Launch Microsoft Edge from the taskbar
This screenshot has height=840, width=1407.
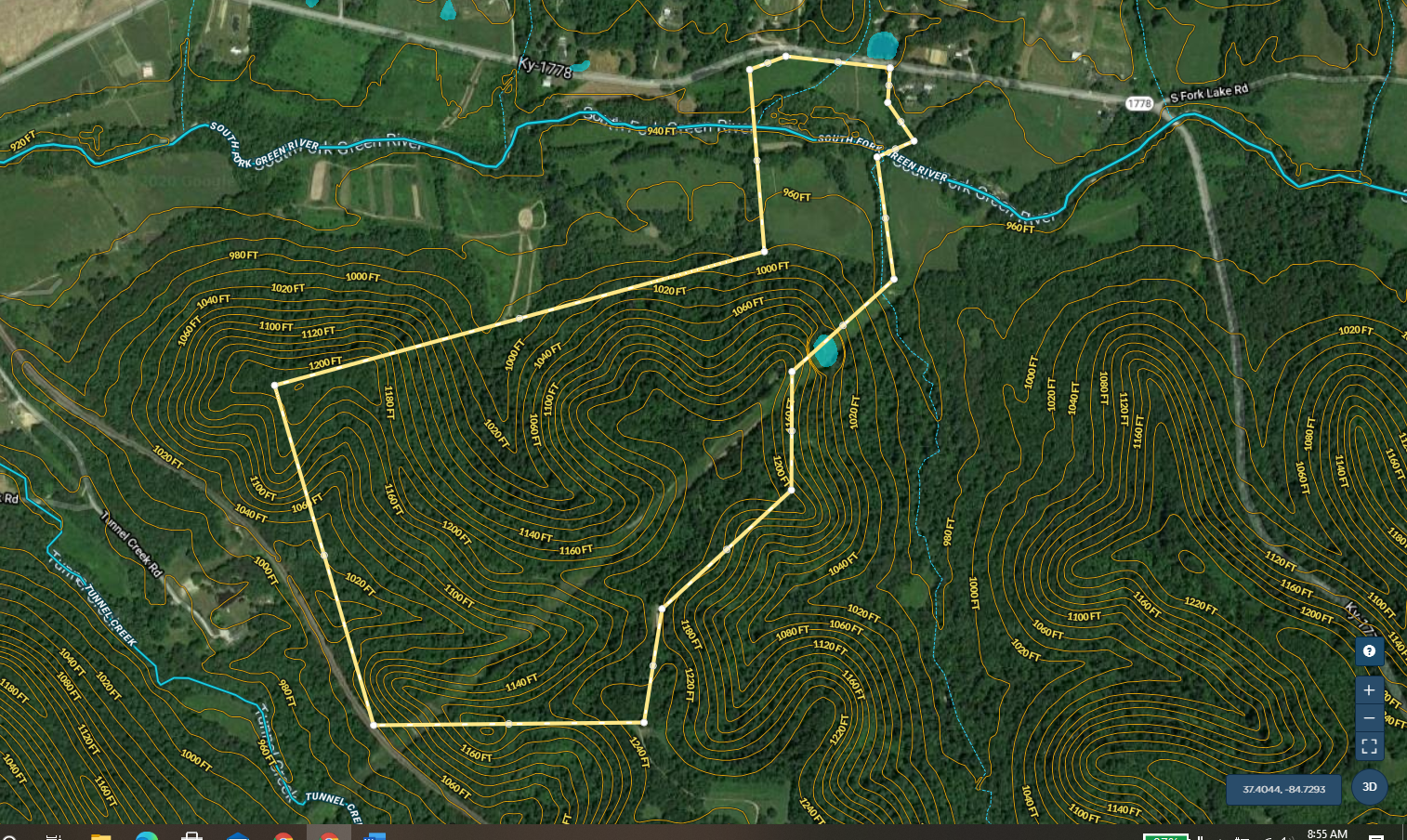coord(147,835)
